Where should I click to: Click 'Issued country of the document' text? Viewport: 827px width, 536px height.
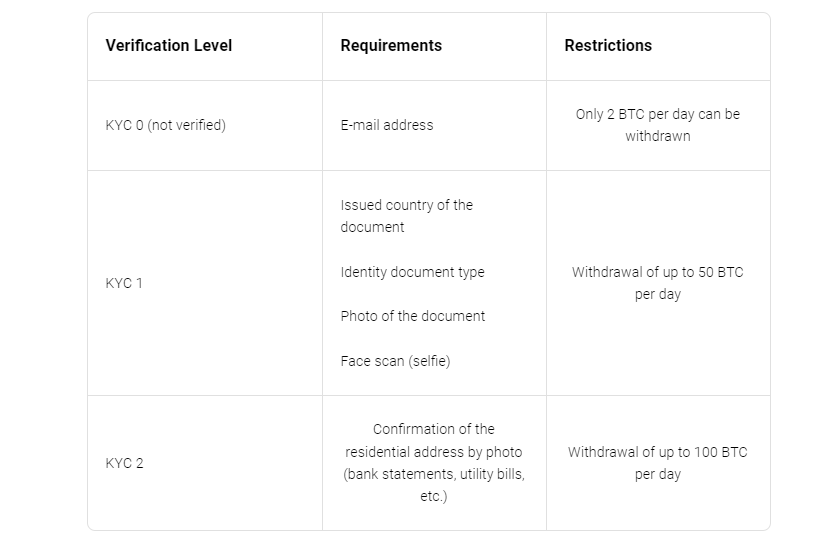406,216
